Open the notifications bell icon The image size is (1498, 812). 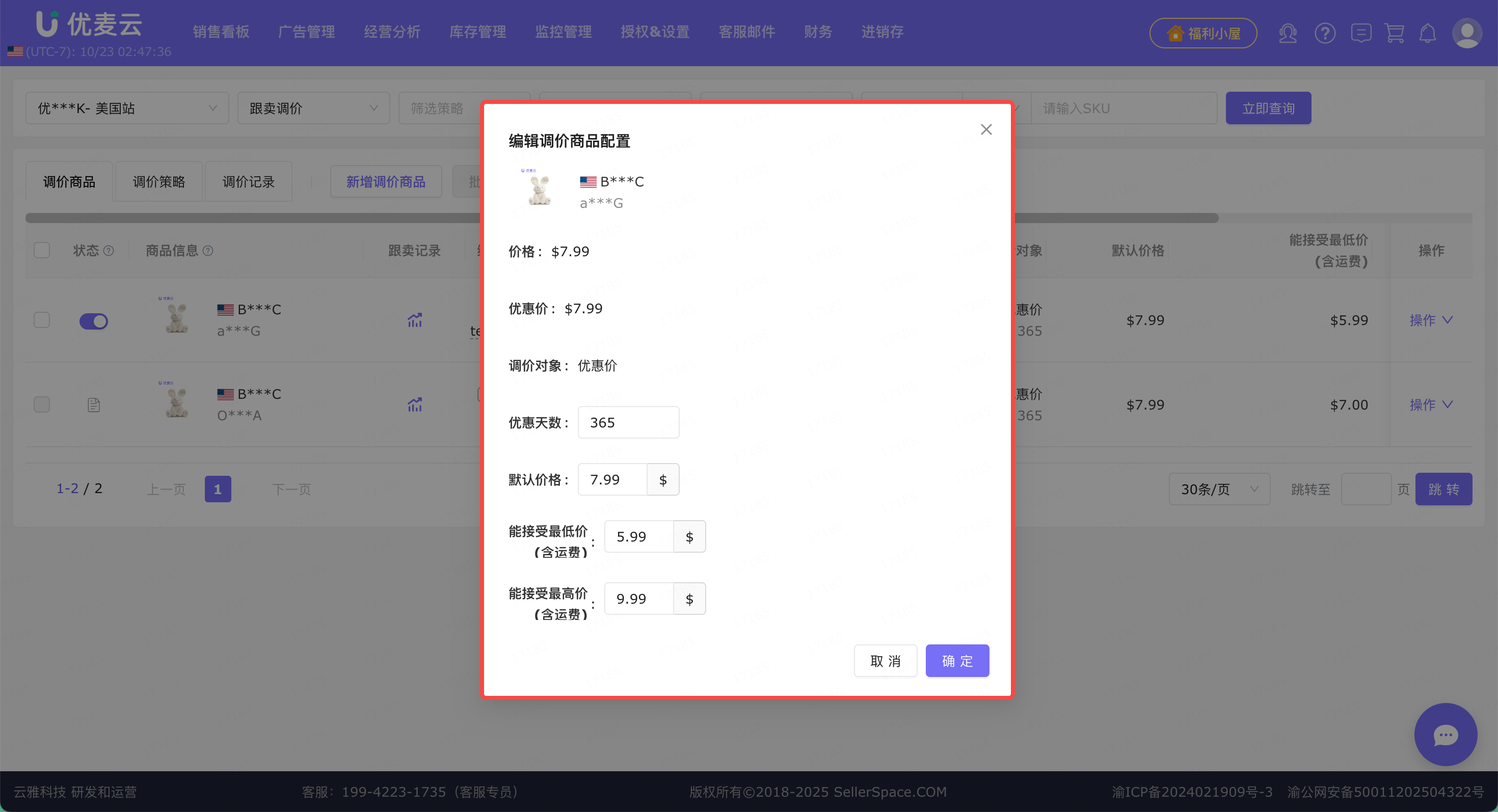coord(1428,33)
